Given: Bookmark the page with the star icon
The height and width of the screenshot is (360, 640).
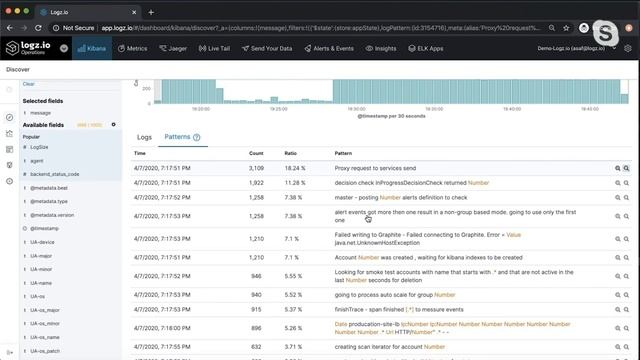Looking at the screenshot, I should coord(566,28).
